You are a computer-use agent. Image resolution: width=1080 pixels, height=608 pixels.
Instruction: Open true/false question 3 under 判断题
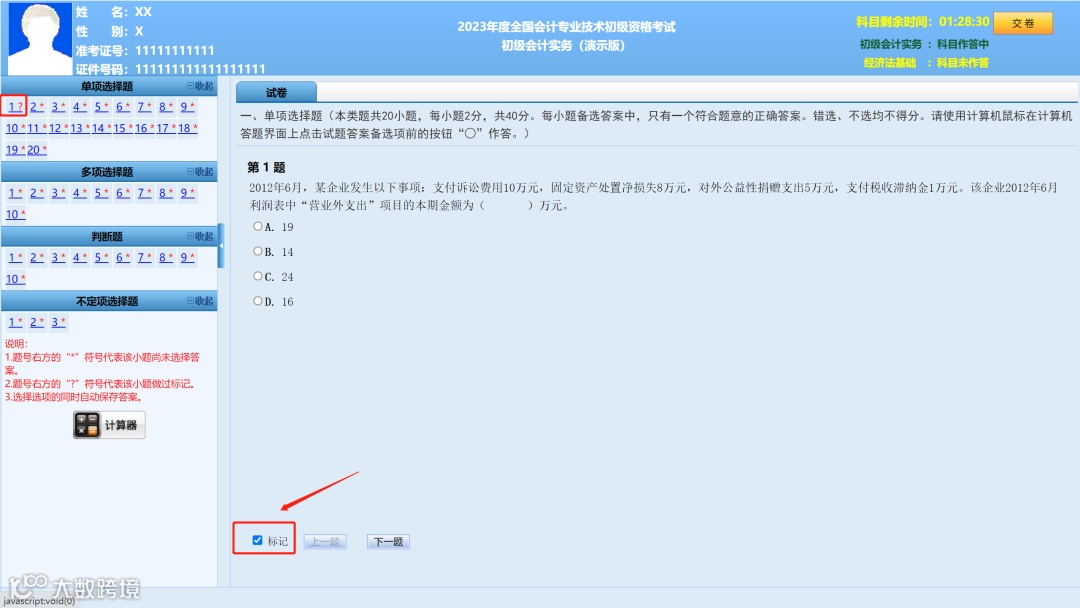click(x=59, y=258)
